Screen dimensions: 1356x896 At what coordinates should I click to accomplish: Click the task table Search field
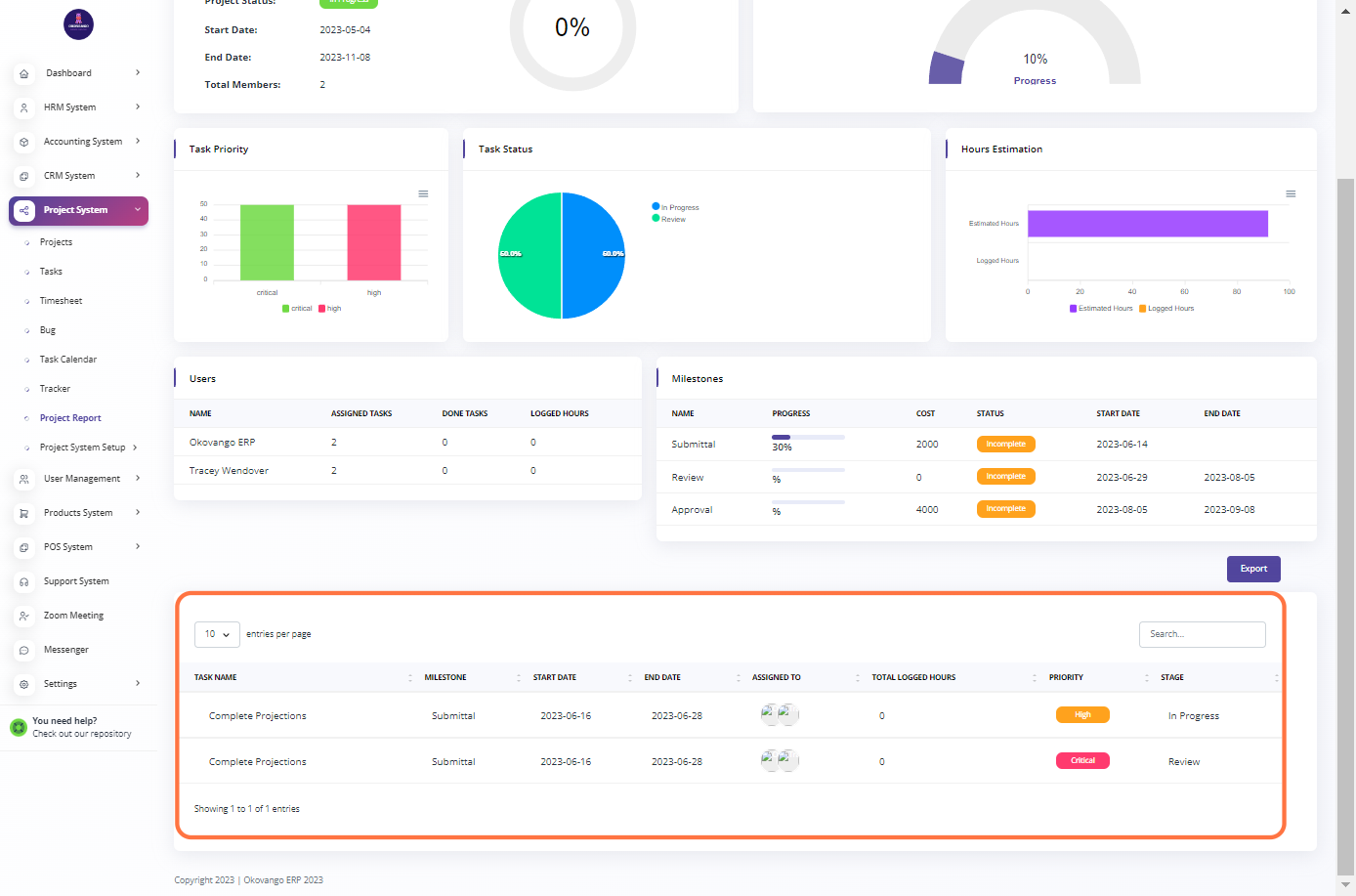pyautogui.click(x=1202, y=634)
